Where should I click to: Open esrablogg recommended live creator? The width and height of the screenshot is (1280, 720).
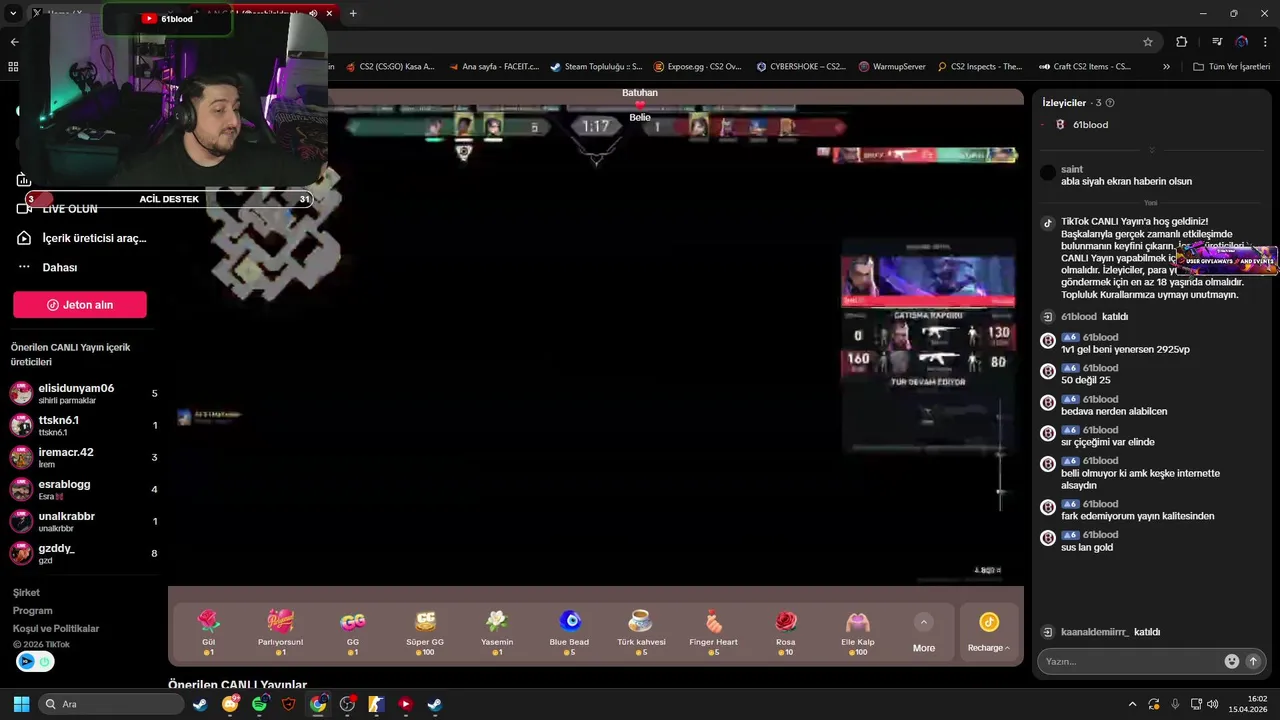click(x=84, y=489)
